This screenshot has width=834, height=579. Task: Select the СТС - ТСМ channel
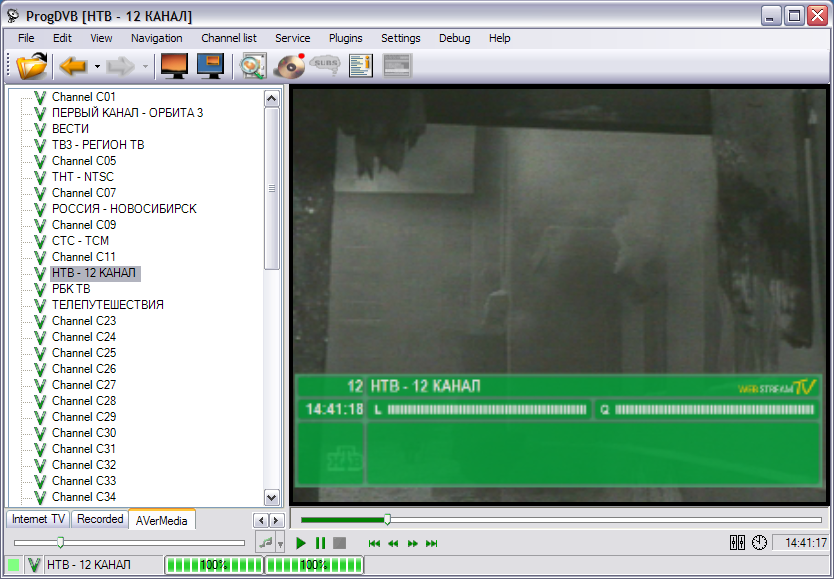tap(80, 241)
